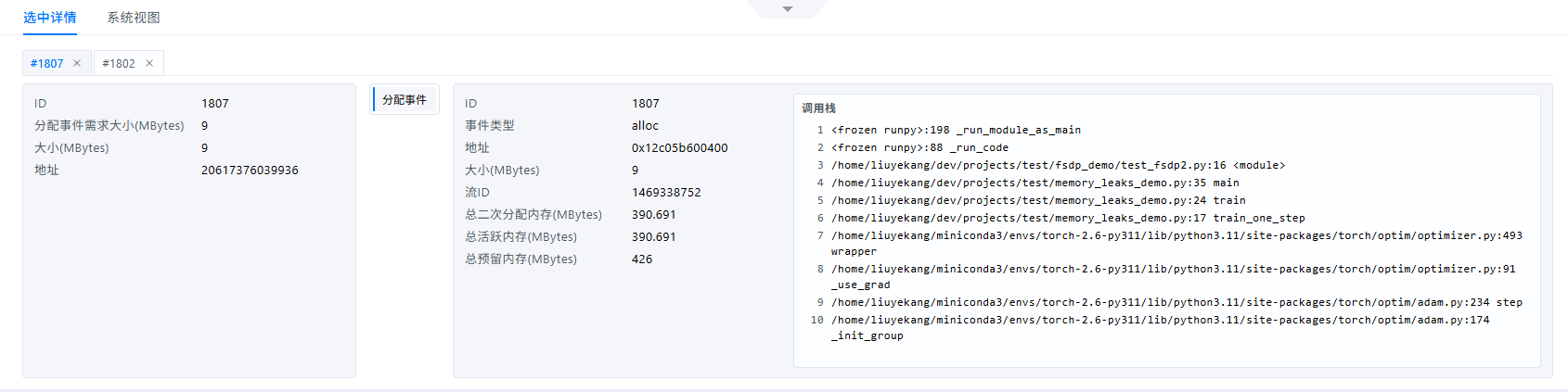Click call stack line train_one_step
Screen dimensions: 1568x392
[1068, 218]
